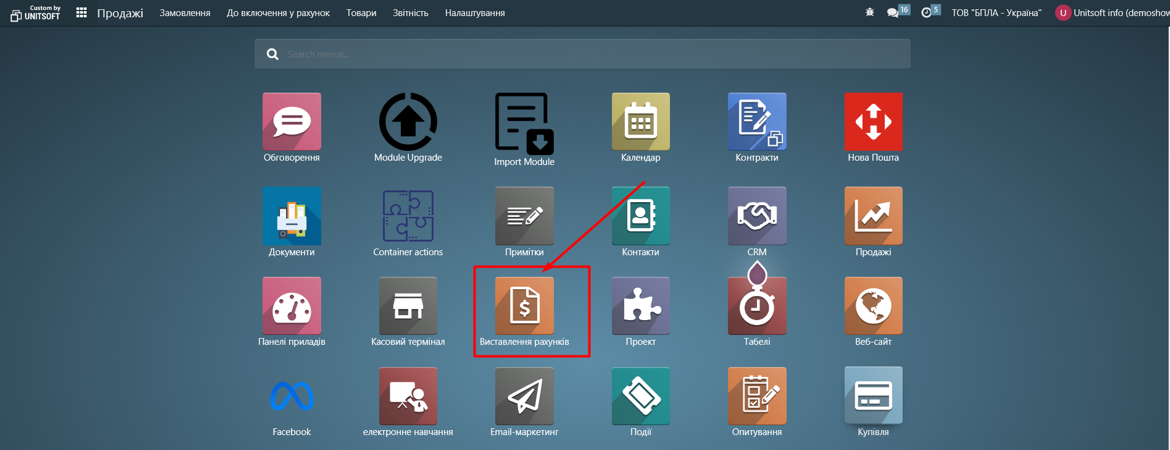This screenshot has height=450, width=1170.
Task: Switch company ТОВ "БПЛА - Україна"
Action: point(996,13)
